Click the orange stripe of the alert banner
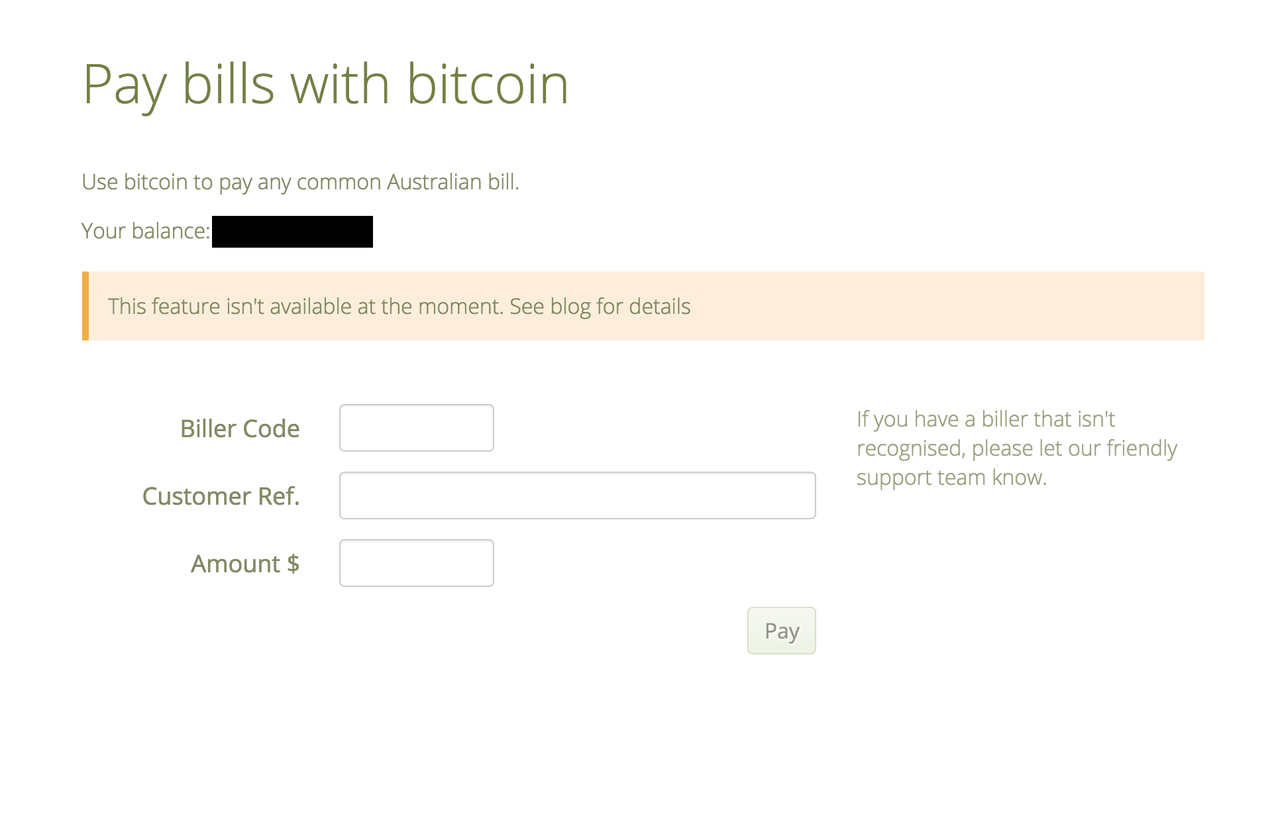This screenshot has width=1280, height=816. [85, 306]
